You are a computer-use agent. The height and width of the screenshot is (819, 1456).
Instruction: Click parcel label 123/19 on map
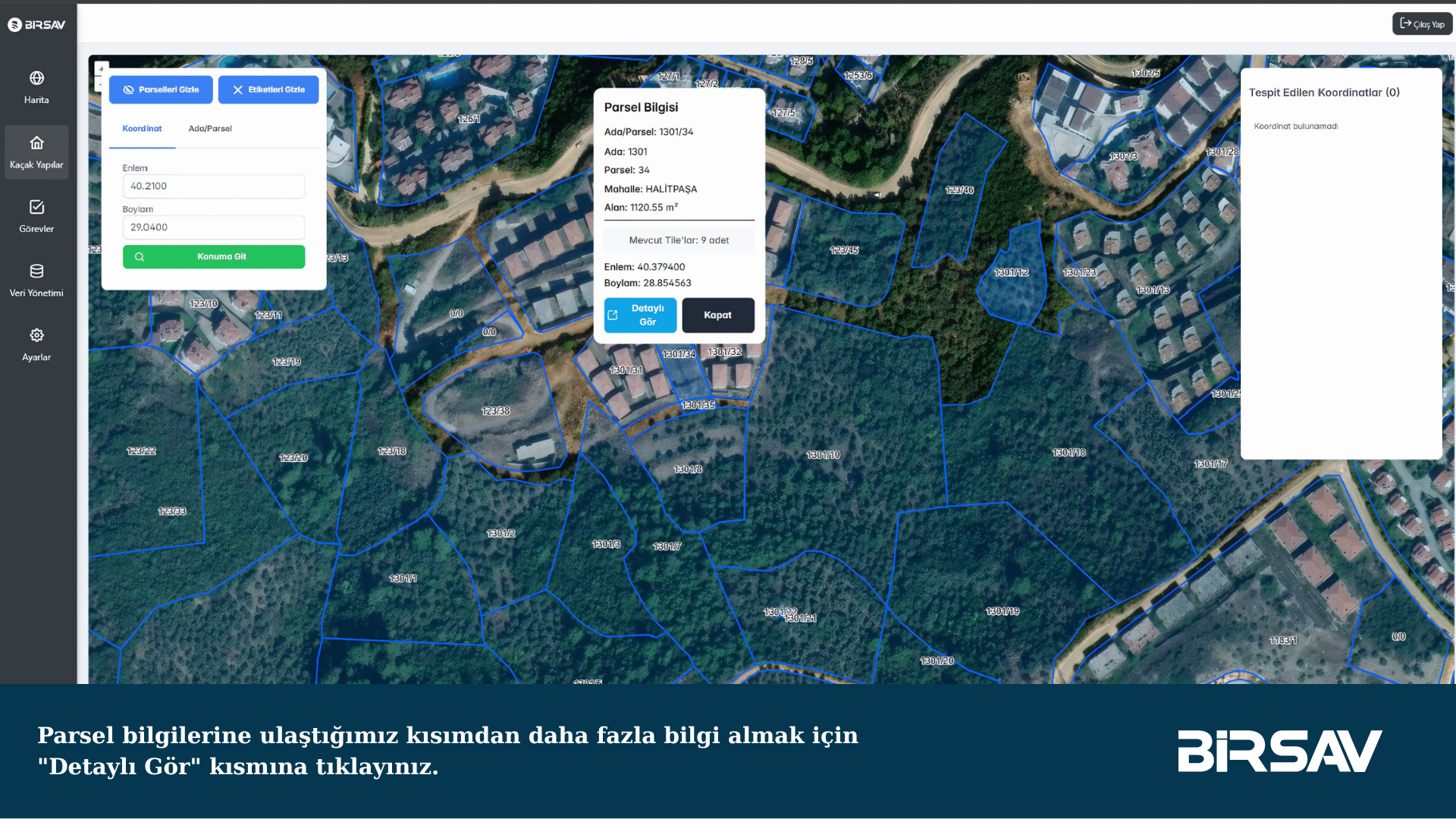[x=286, y=362]
